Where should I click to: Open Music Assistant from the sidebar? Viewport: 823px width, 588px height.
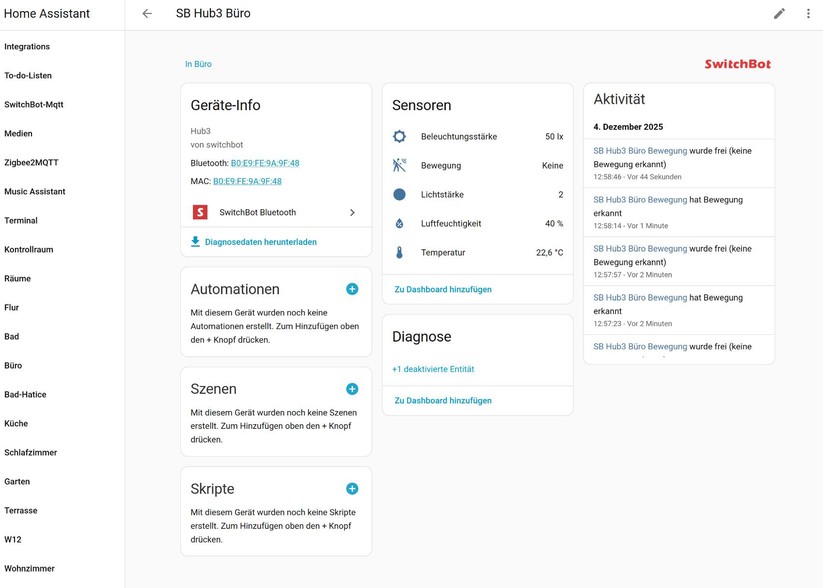point(36,191)
